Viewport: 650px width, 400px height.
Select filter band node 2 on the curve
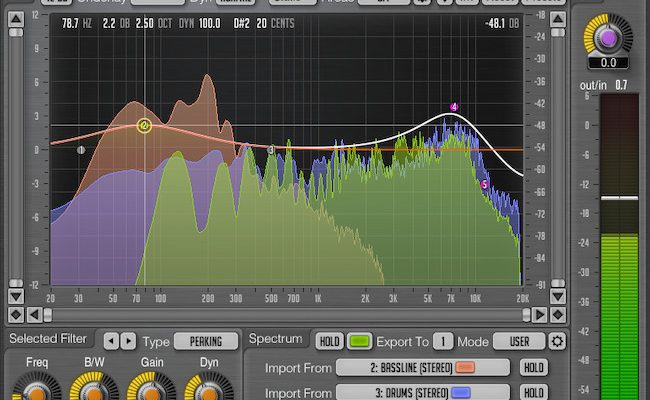click(144, 126)
